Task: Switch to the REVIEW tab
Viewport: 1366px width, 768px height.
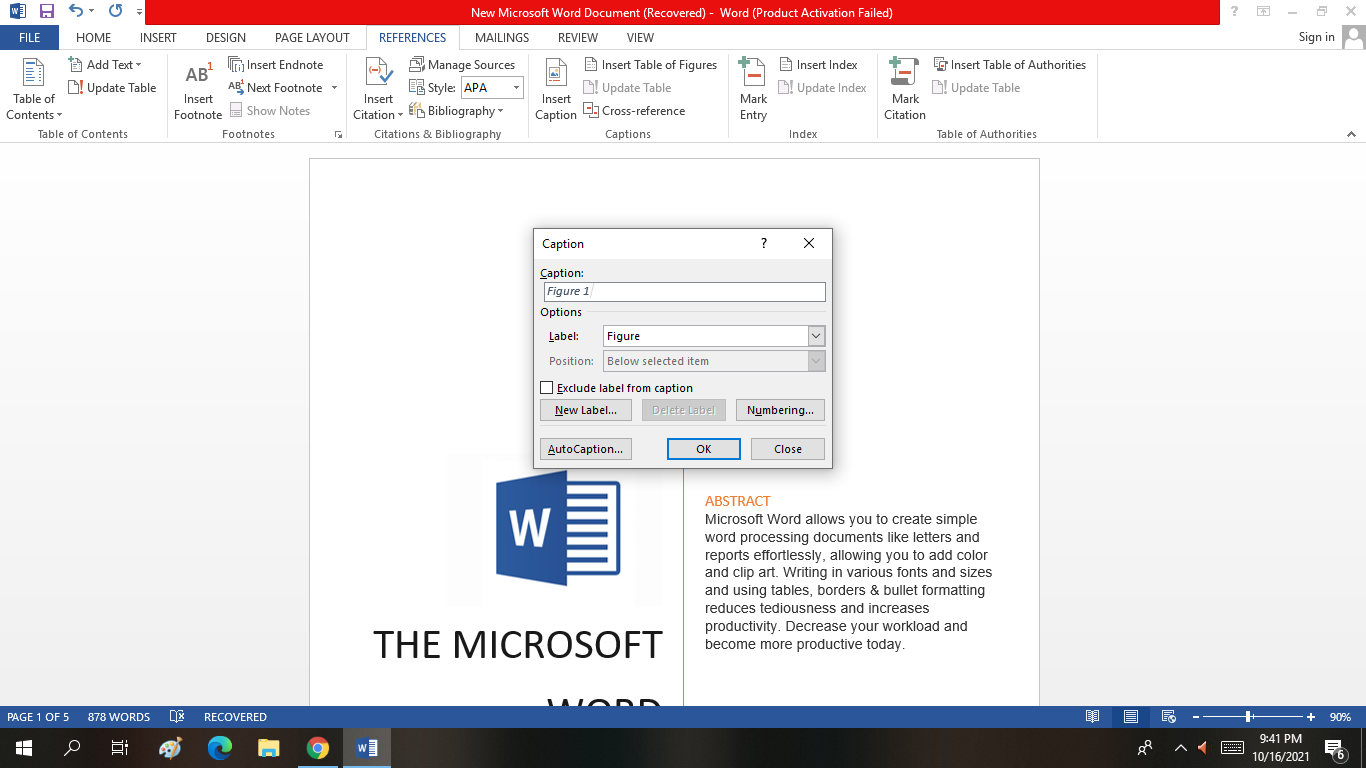Action: (x=578, y=37)
